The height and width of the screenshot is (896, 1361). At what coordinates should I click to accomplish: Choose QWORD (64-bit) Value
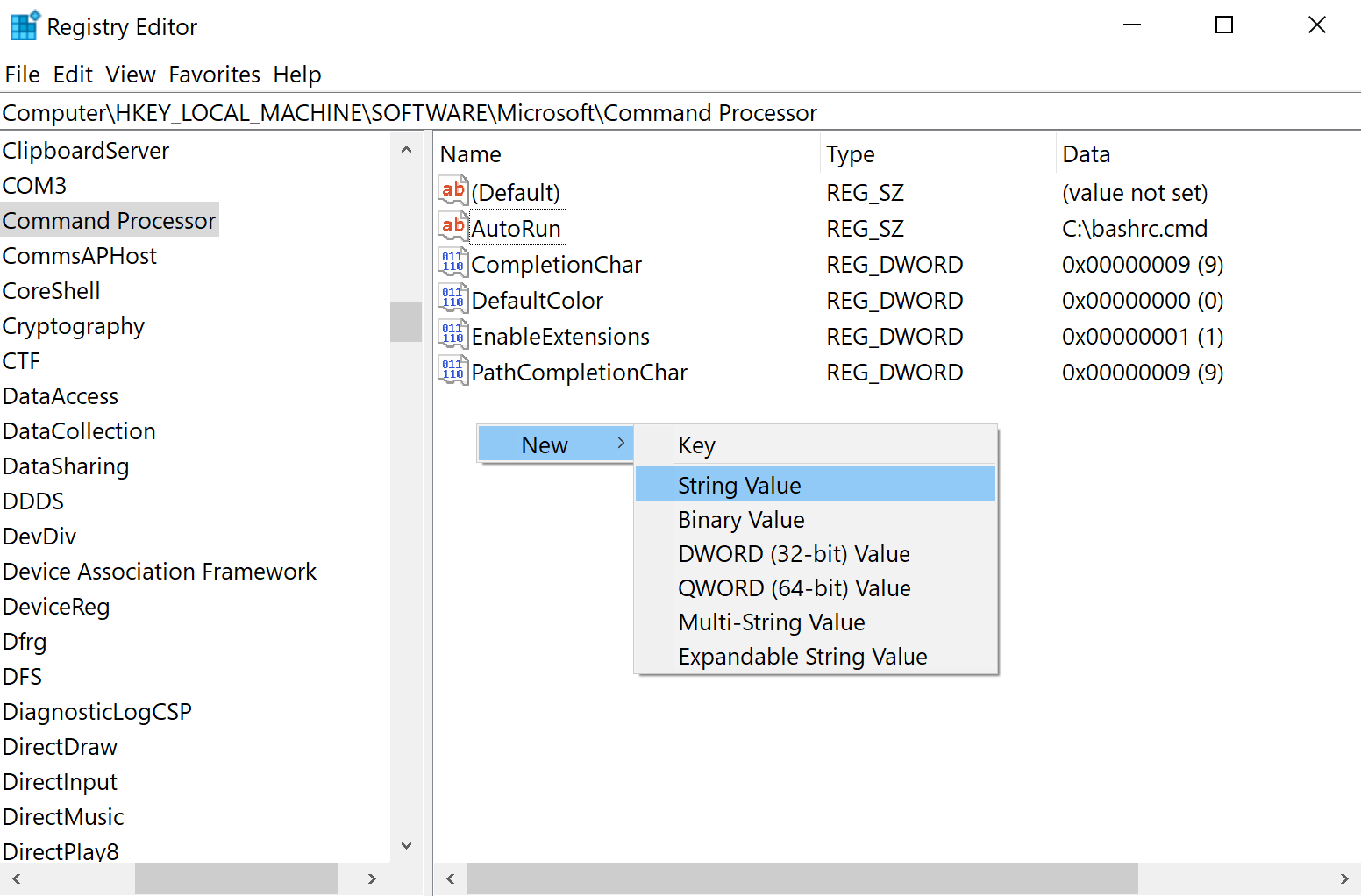pos(816,588)
